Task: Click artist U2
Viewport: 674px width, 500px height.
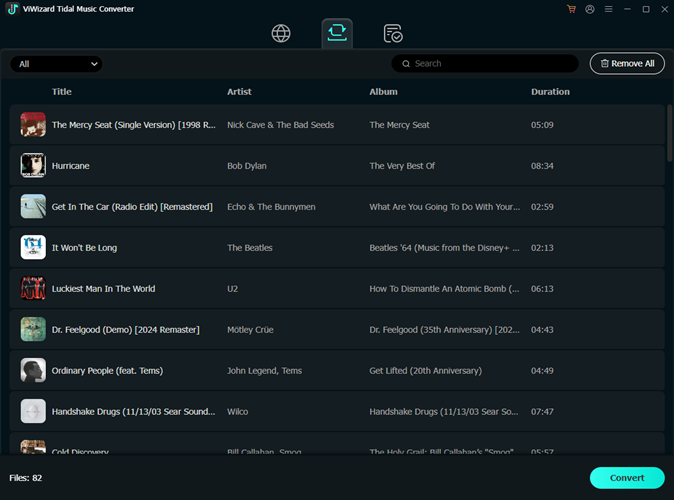Action: pyautogui.click(x=233, y=288)
